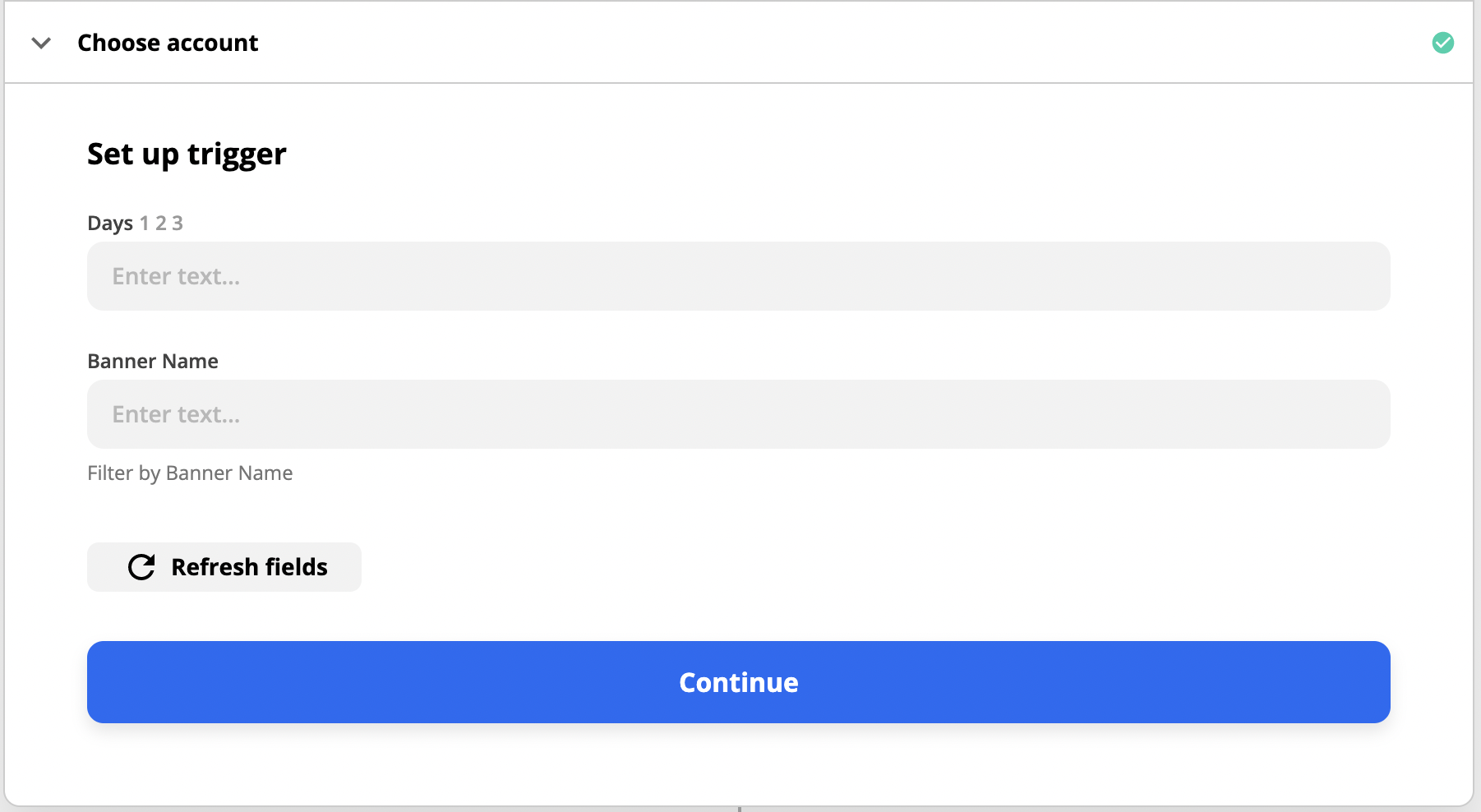1481x812 pixels.
Task: Click Enter text placeholder under Banner Name
Action: [x=176, y=414]
